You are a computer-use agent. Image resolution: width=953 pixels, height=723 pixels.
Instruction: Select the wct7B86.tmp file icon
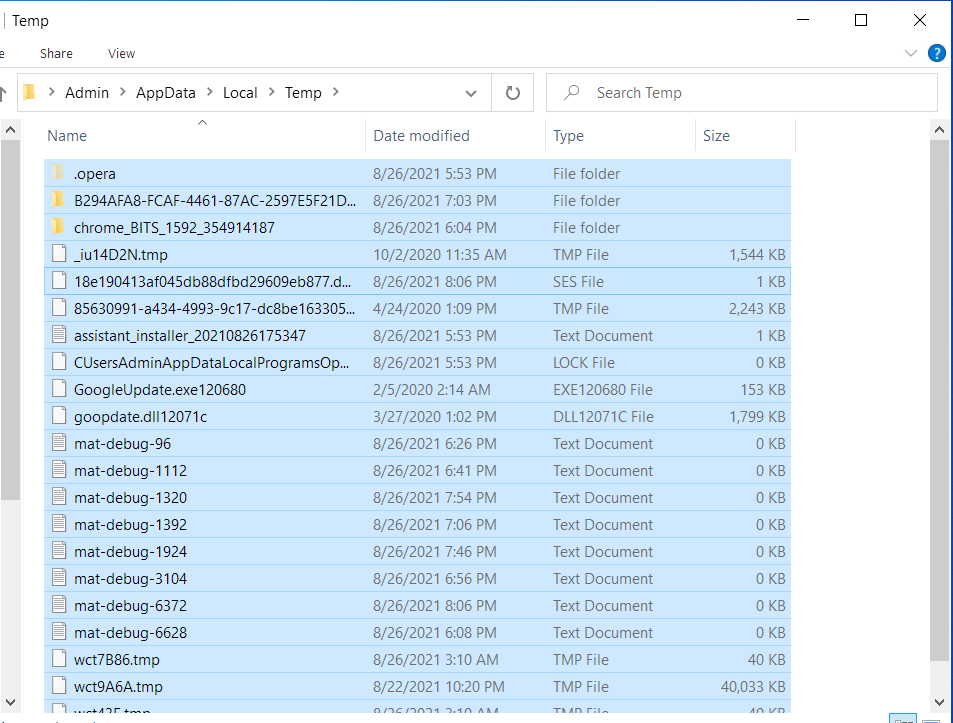(59, 660)
